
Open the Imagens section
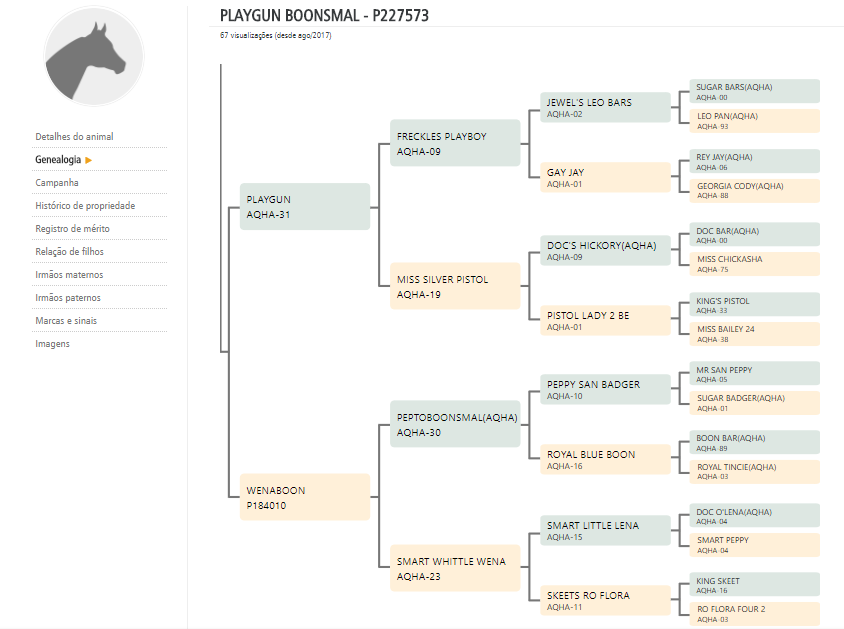pos(53,344)
